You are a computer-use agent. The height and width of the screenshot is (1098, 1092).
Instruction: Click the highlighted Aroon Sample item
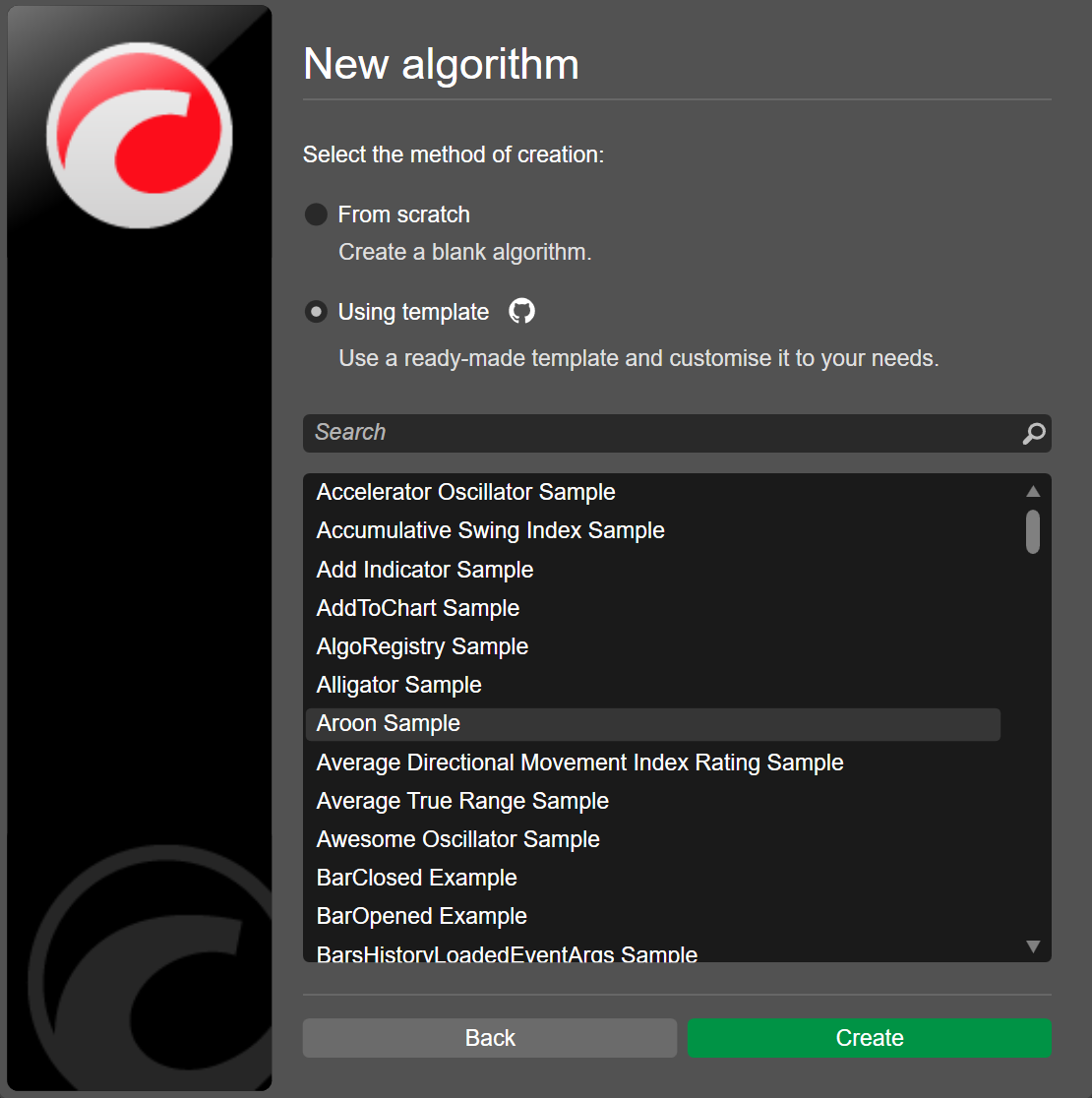coord(389,724)
